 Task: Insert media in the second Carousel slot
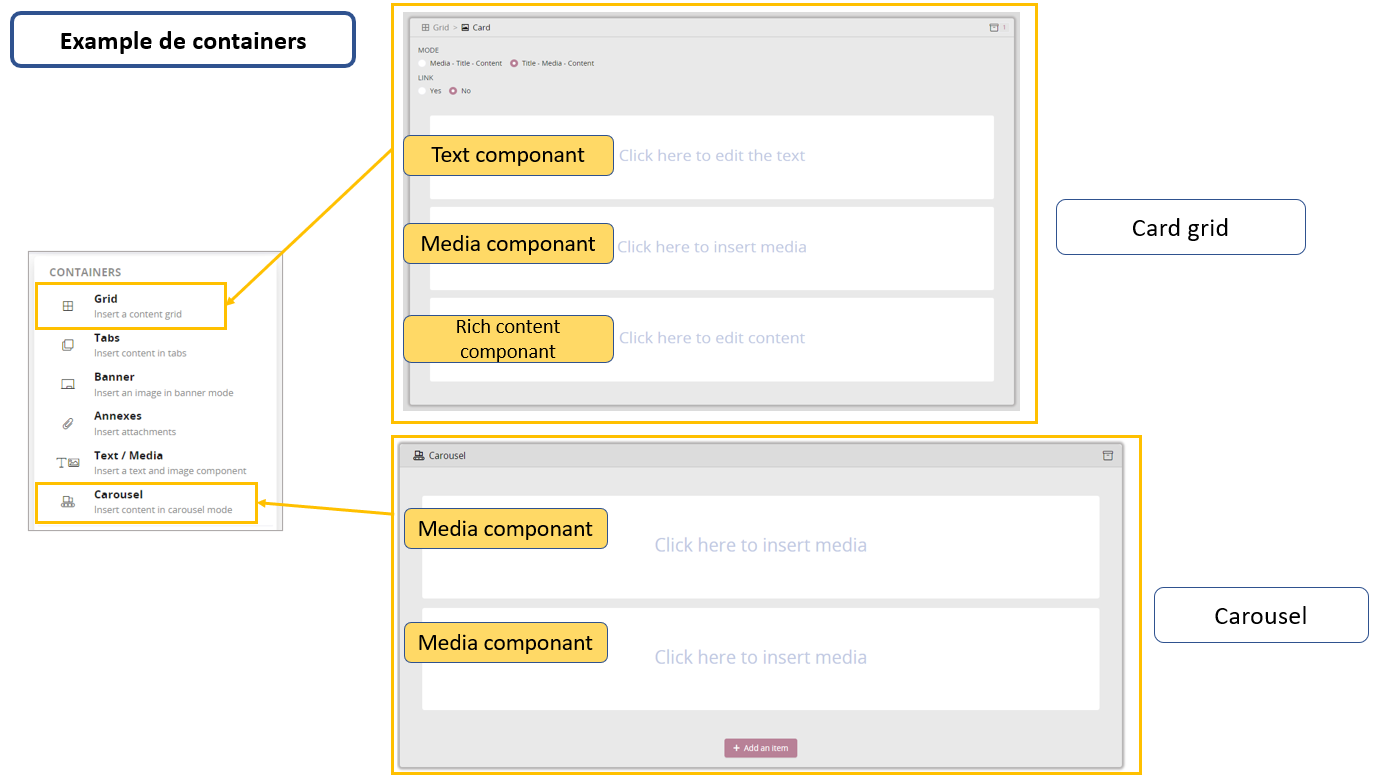(x=761, y=657)
